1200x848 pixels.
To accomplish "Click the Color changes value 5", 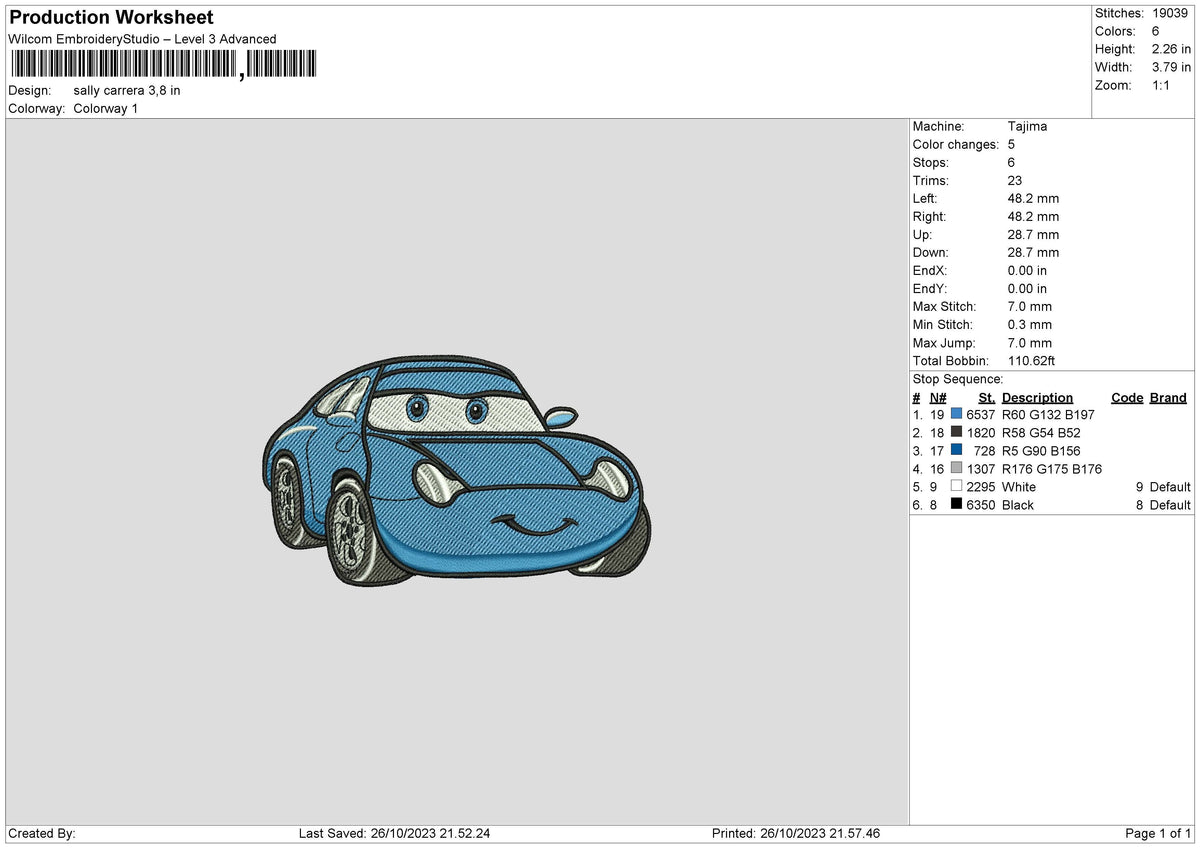I will click(1012, 145).
